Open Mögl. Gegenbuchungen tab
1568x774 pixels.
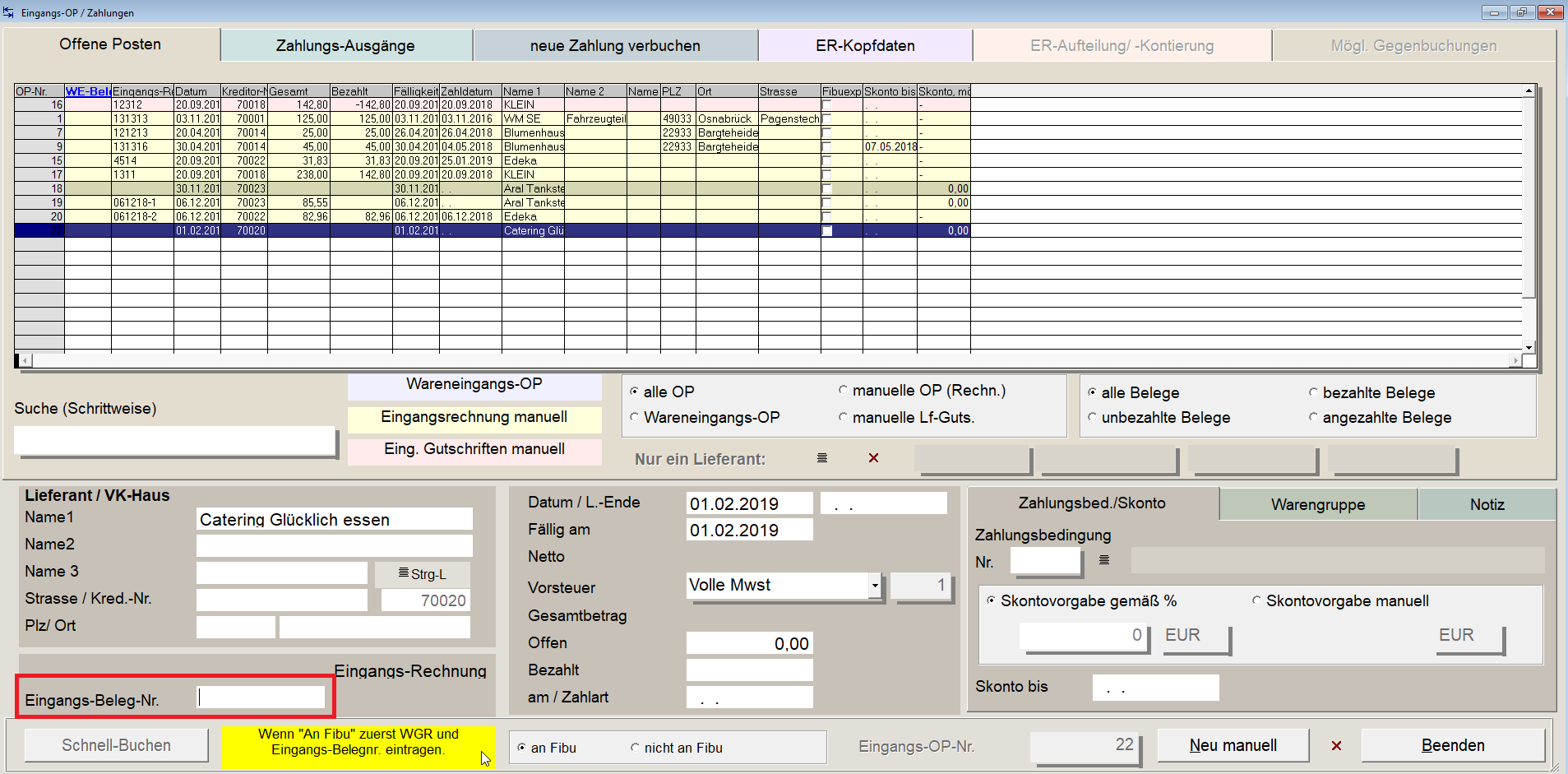[1413, 45]
